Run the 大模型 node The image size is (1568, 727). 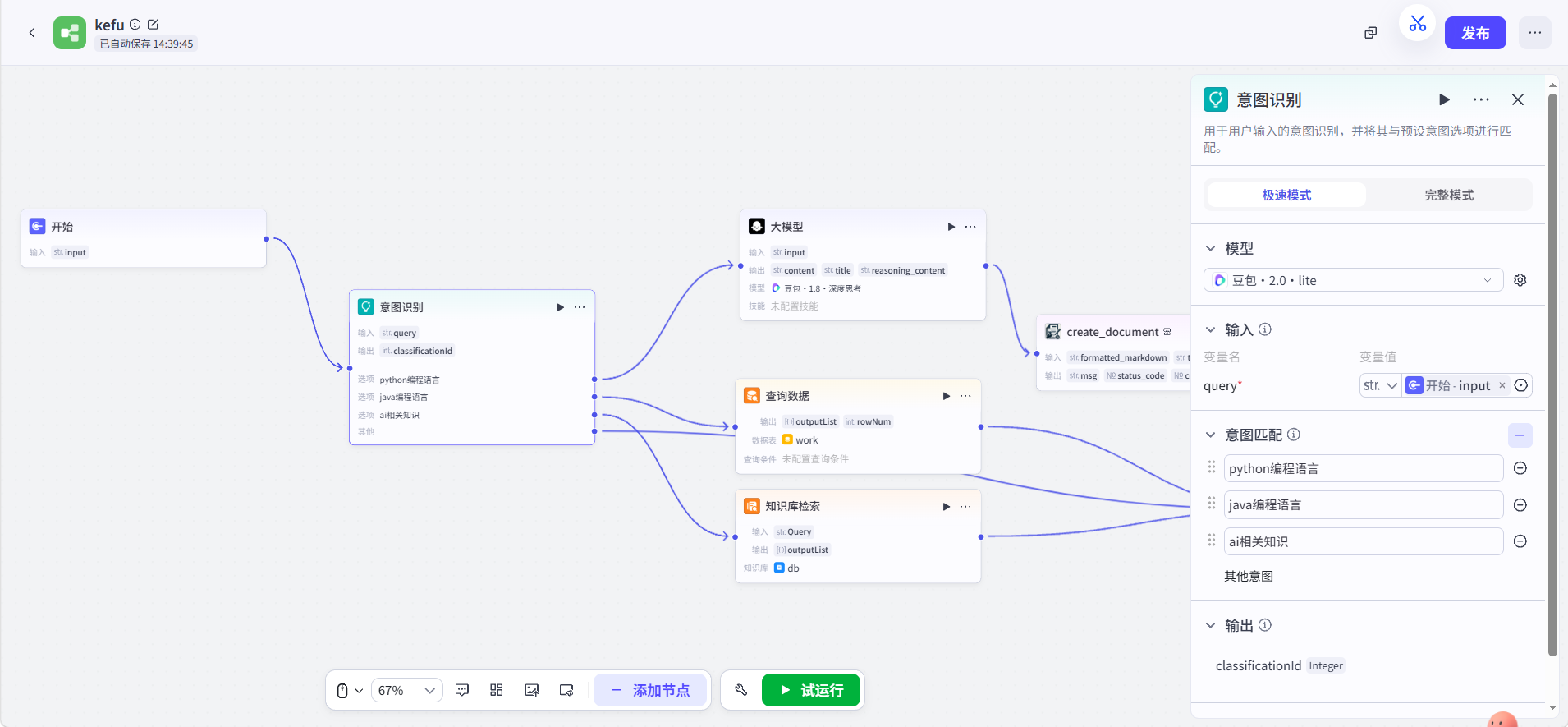point(951,227)
